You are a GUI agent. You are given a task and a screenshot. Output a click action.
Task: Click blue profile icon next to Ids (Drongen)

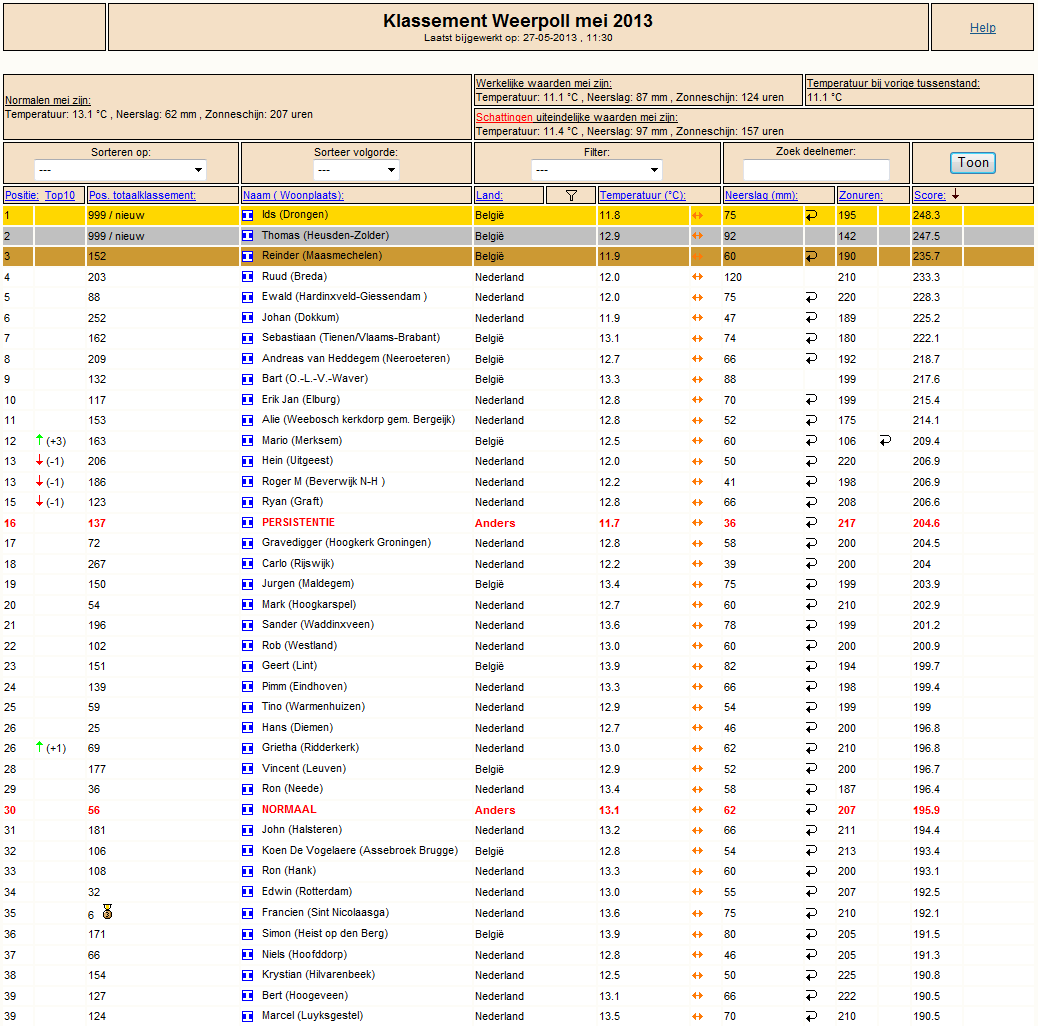point(248,215)
